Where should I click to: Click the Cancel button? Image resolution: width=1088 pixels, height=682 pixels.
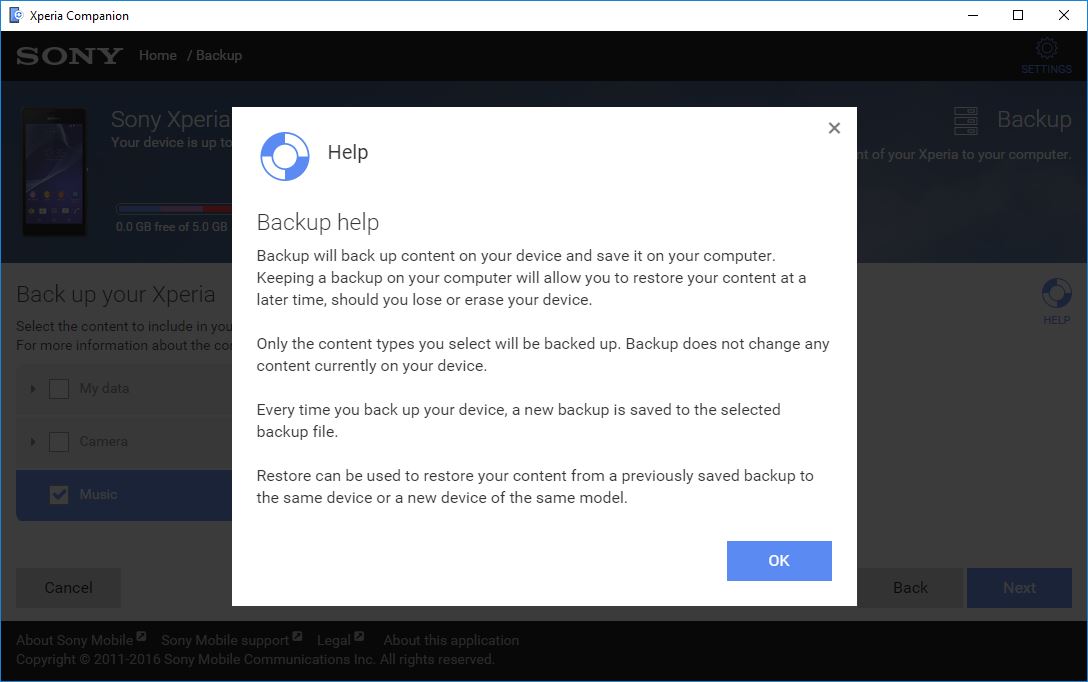[68, 588]
